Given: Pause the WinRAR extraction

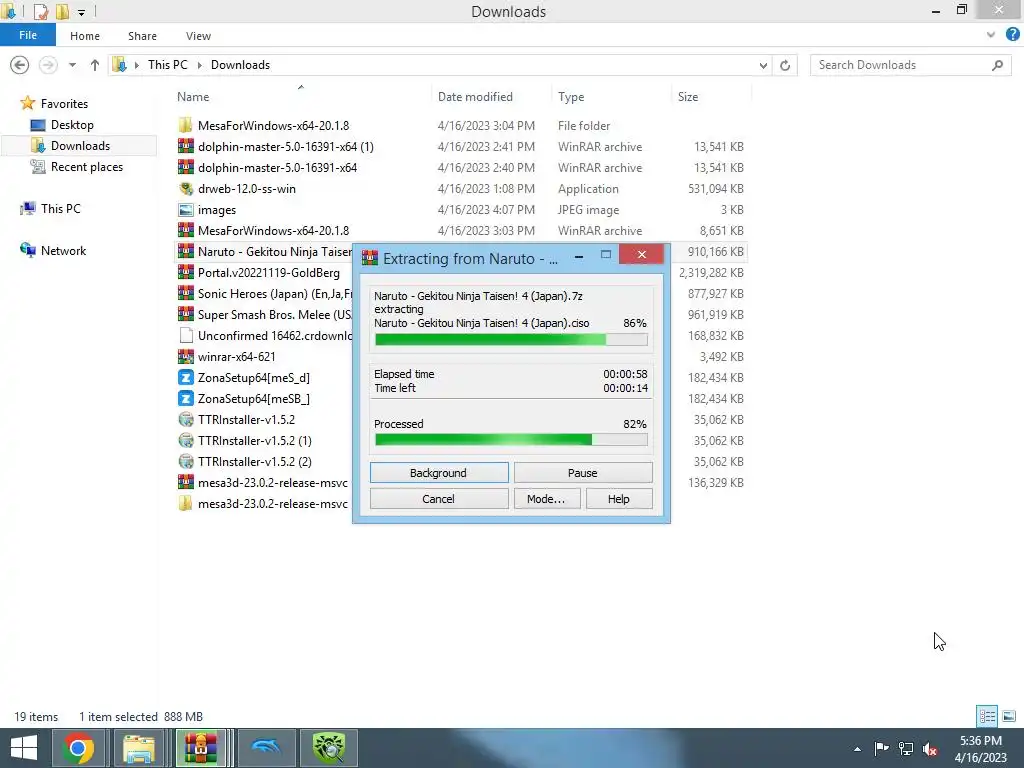Looking at the screenshot, I should (x=583, y=473).
